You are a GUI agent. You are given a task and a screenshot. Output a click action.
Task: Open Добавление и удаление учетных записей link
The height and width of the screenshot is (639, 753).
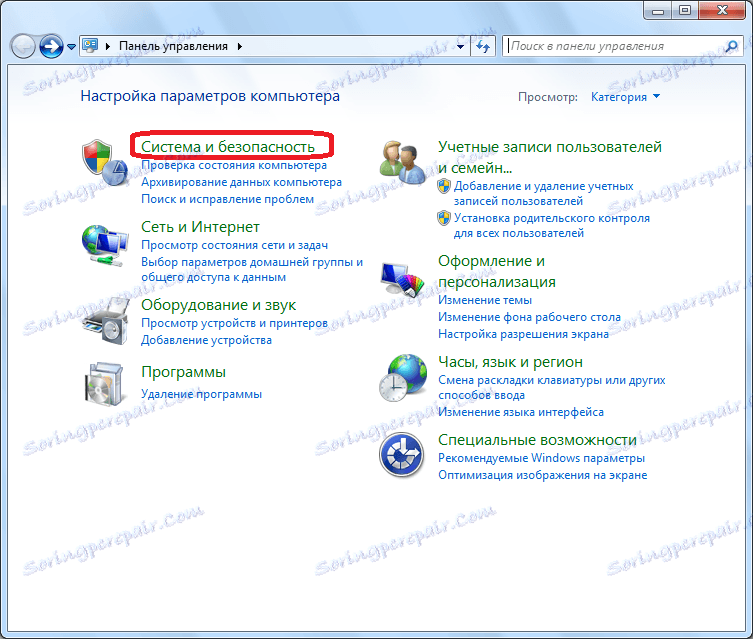544,193
